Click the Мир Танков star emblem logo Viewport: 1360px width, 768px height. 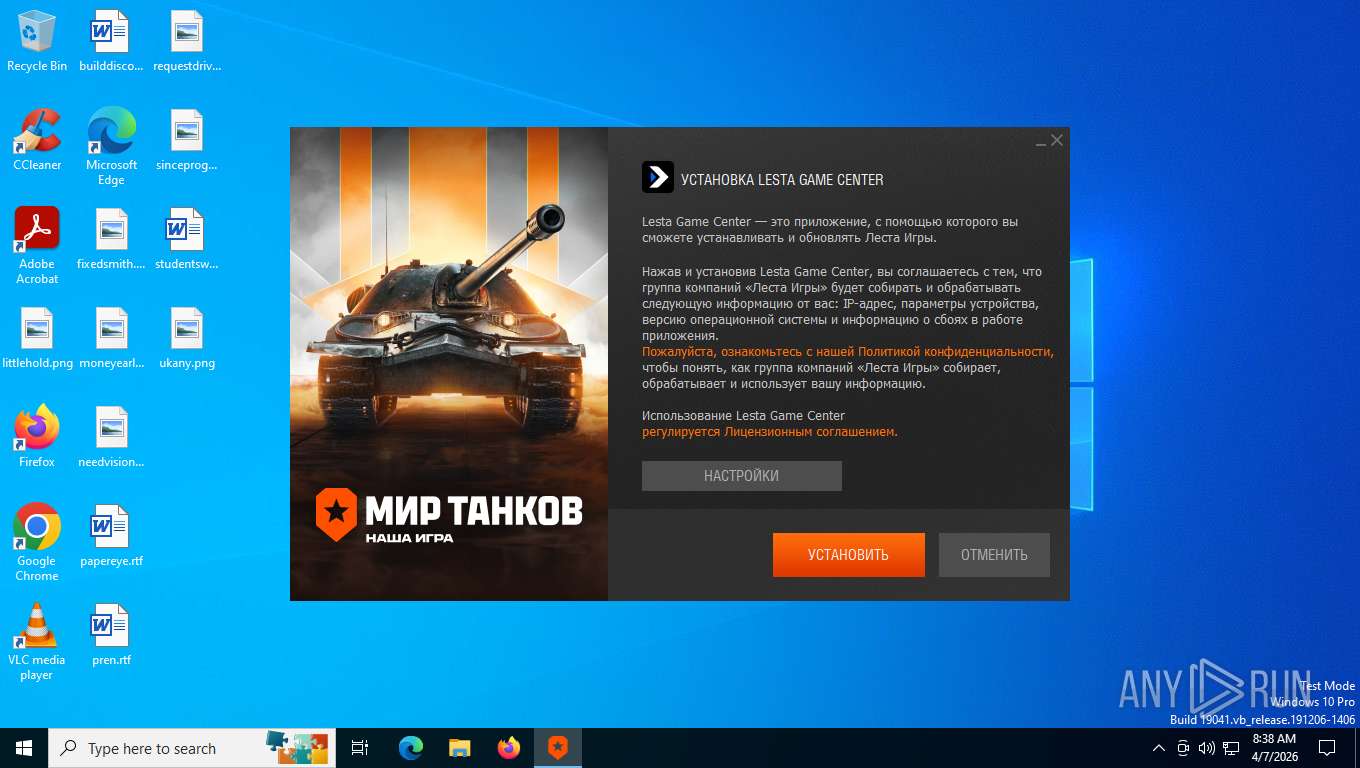pos(336,514)
